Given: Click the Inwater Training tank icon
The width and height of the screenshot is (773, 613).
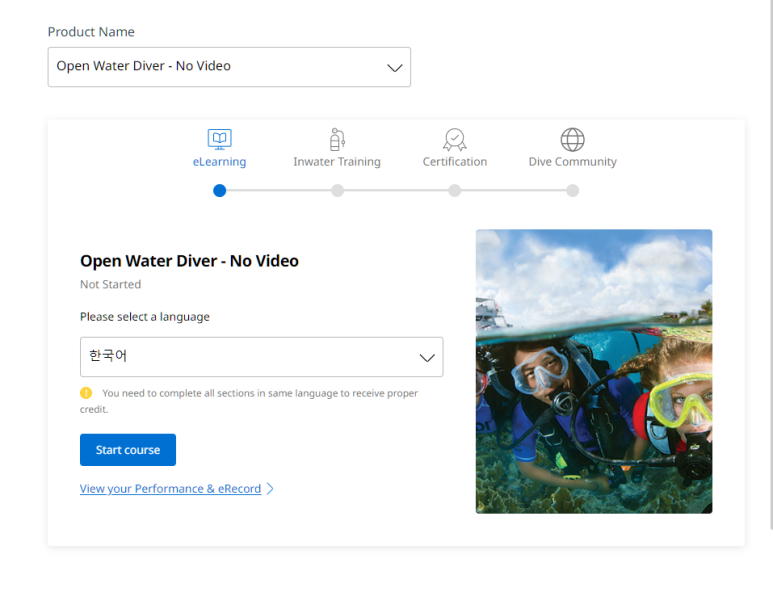Looking at the screenshot, I should [337, 139].
